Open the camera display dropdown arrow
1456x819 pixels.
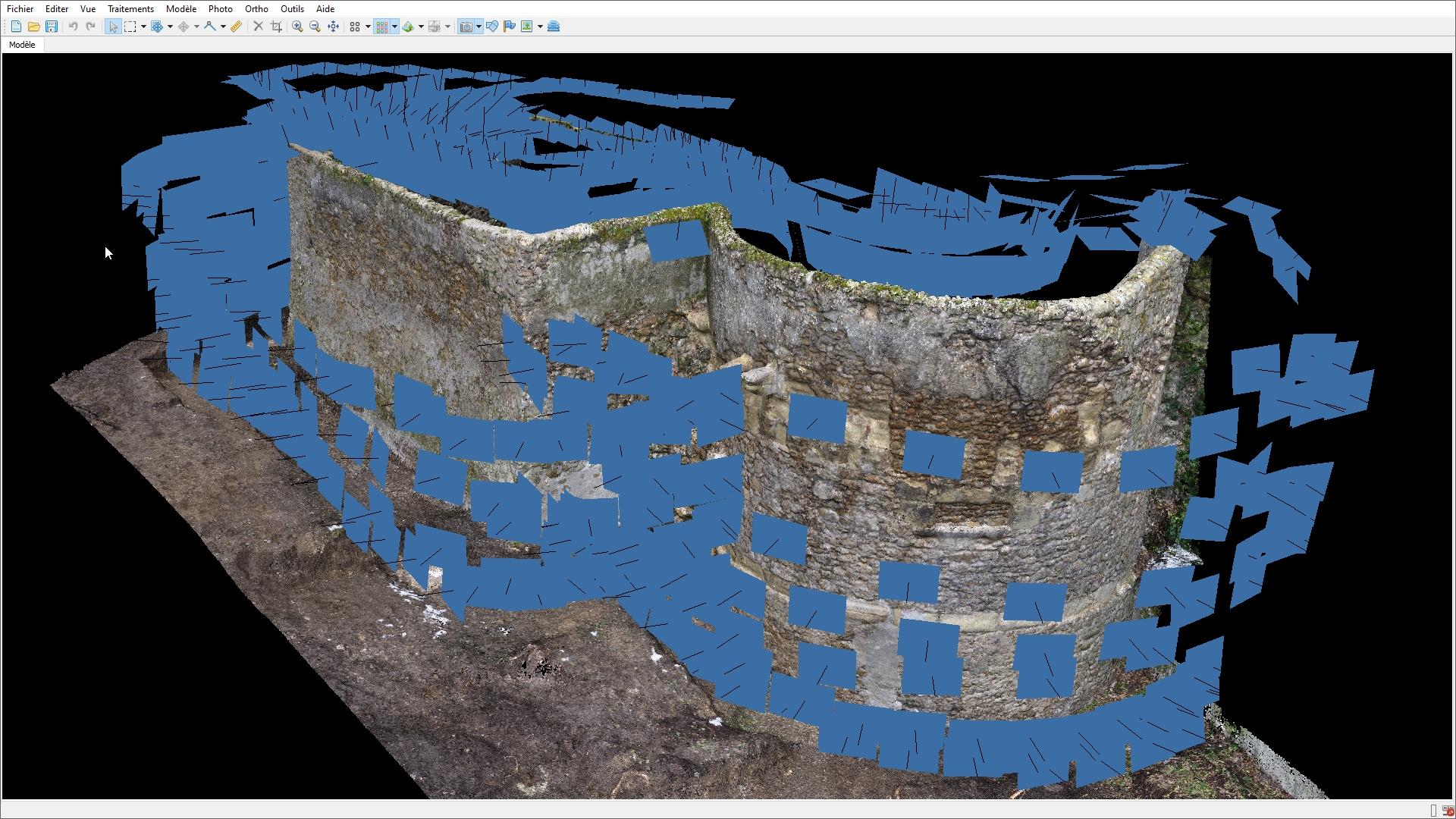[479, 27]
